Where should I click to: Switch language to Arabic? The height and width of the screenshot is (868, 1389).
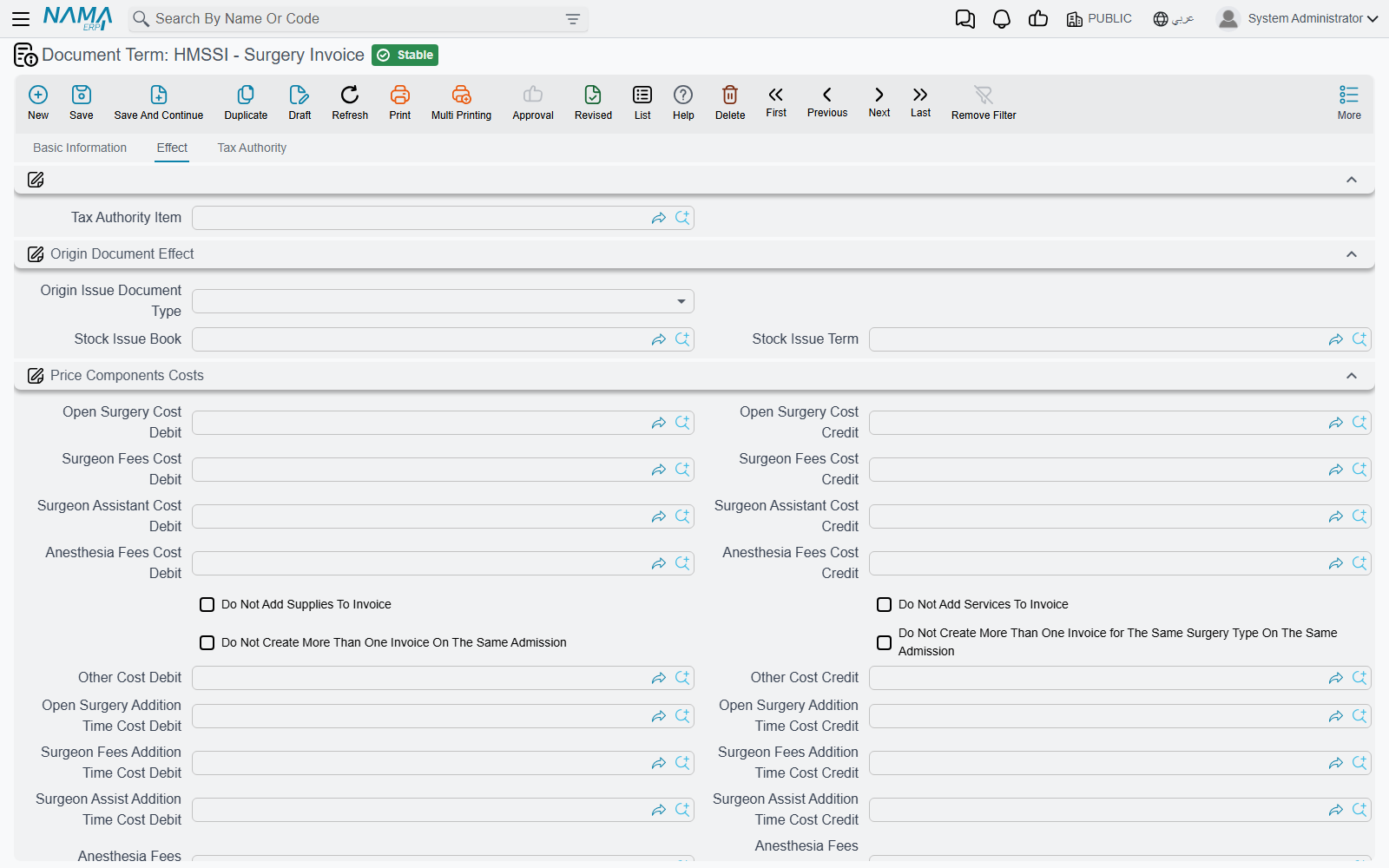pos(1174,19)
